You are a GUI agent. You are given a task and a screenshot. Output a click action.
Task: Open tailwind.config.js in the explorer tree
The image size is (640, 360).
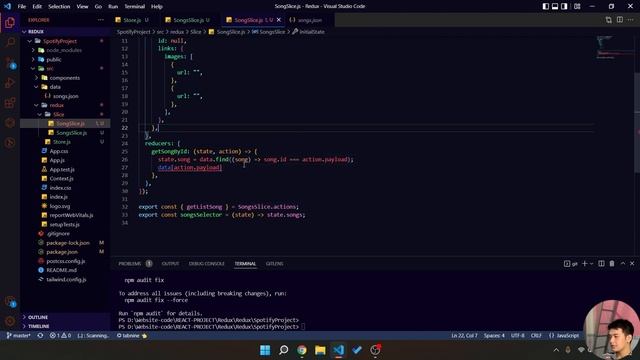65,279
